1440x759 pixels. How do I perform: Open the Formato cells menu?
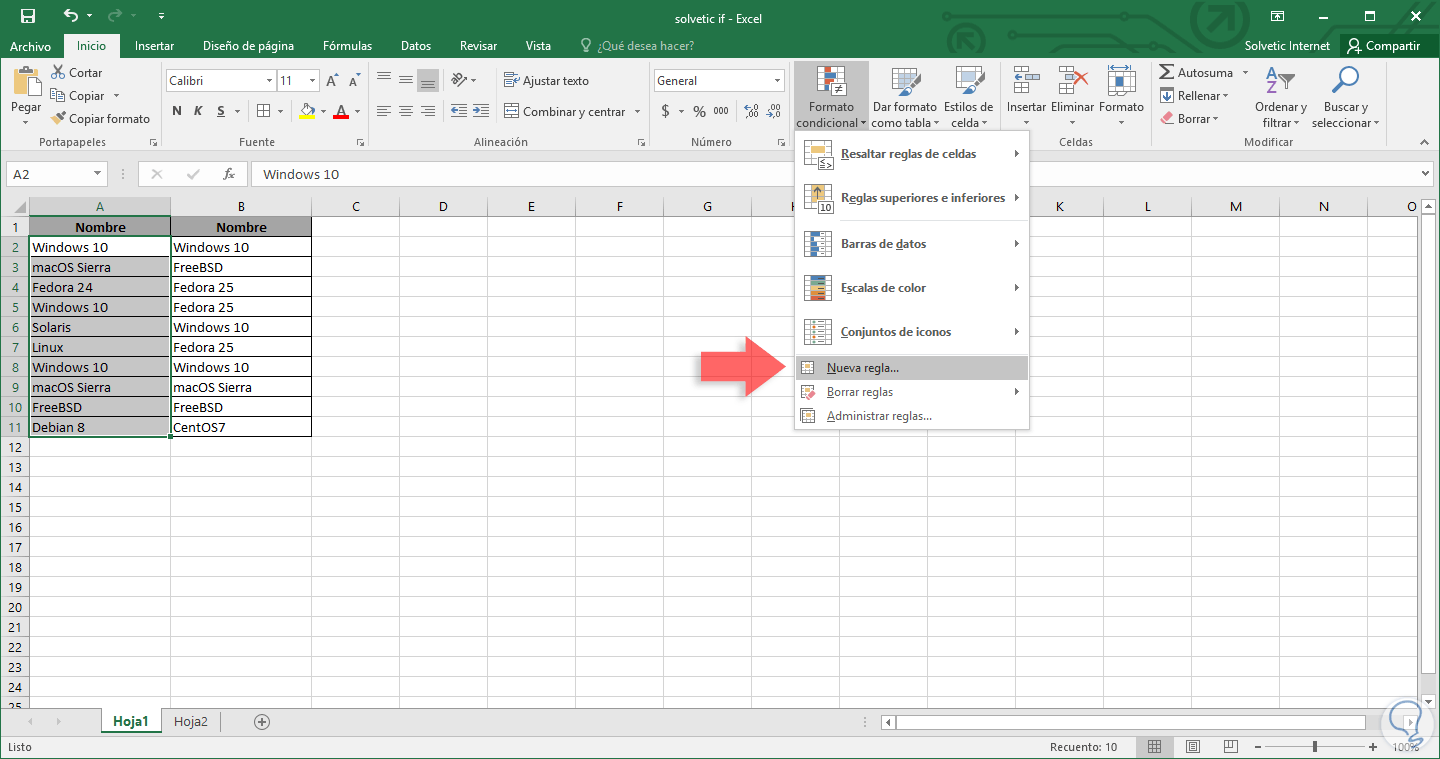1121,97
